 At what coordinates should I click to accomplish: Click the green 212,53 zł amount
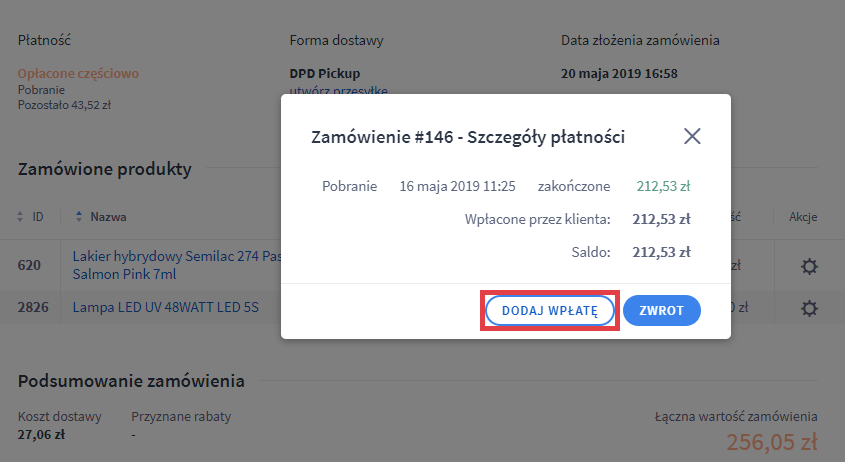(663, 186)
